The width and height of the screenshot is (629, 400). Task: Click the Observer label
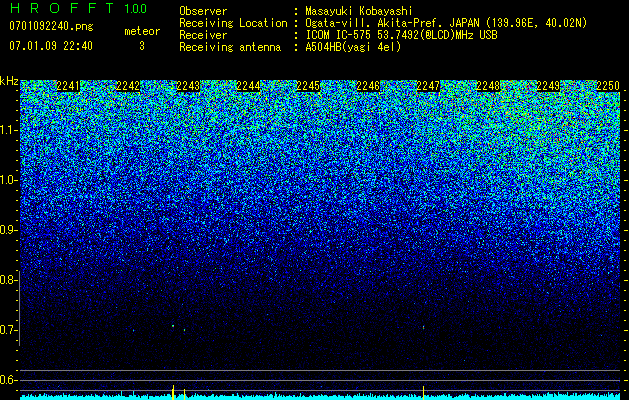click(203, 11)
